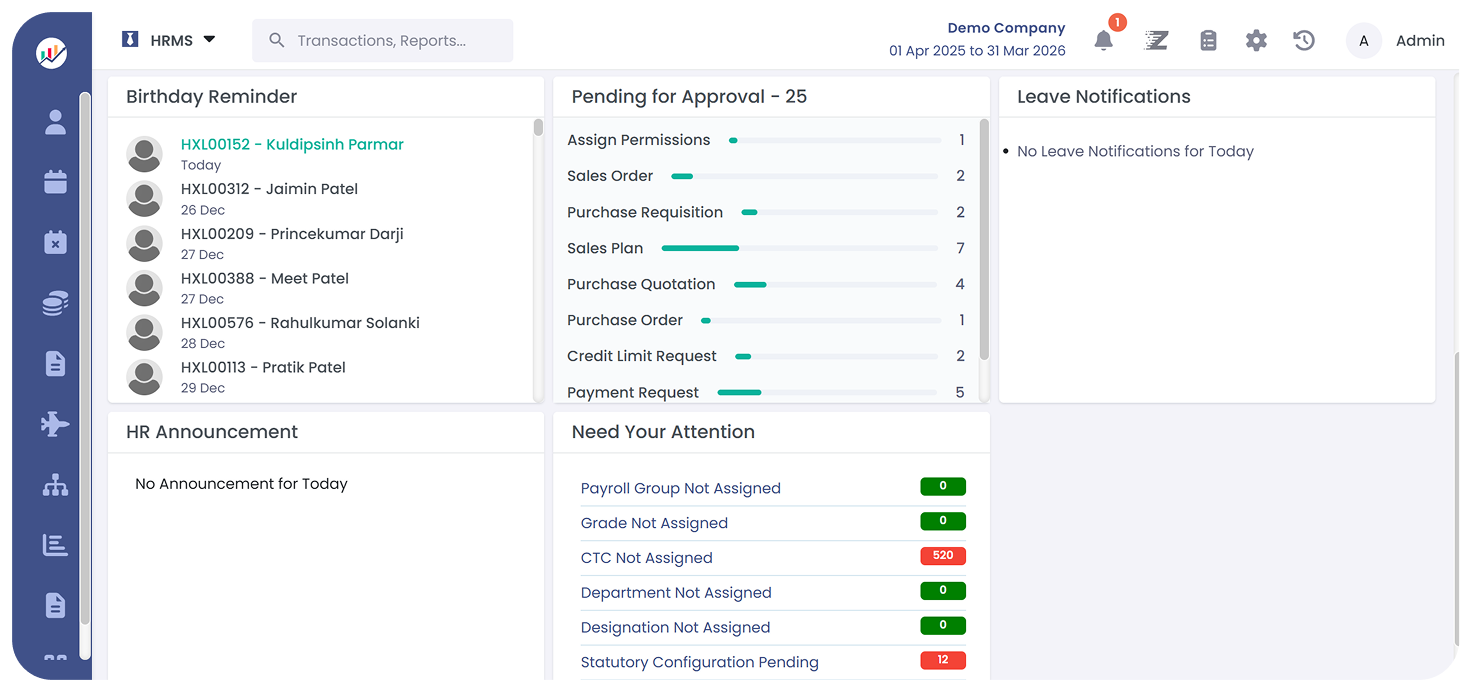Screen dimensions: 1472x692
Task: Open the clipboard icon in top bar
Action: [1208, 41]
